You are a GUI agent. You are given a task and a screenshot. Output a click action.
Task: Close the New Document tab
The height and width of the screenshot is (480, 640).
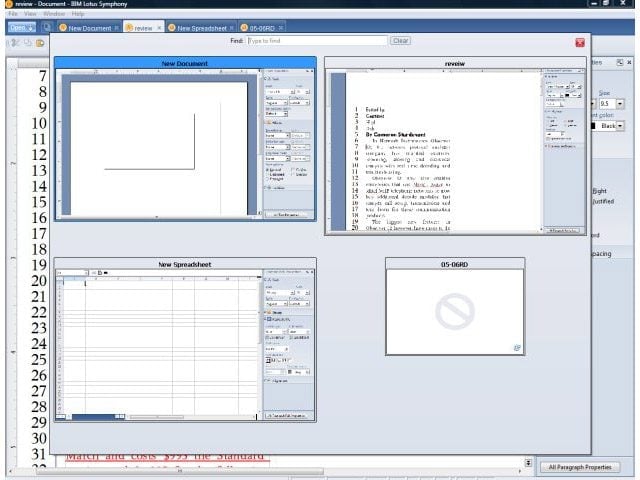[x=116, y=28]
